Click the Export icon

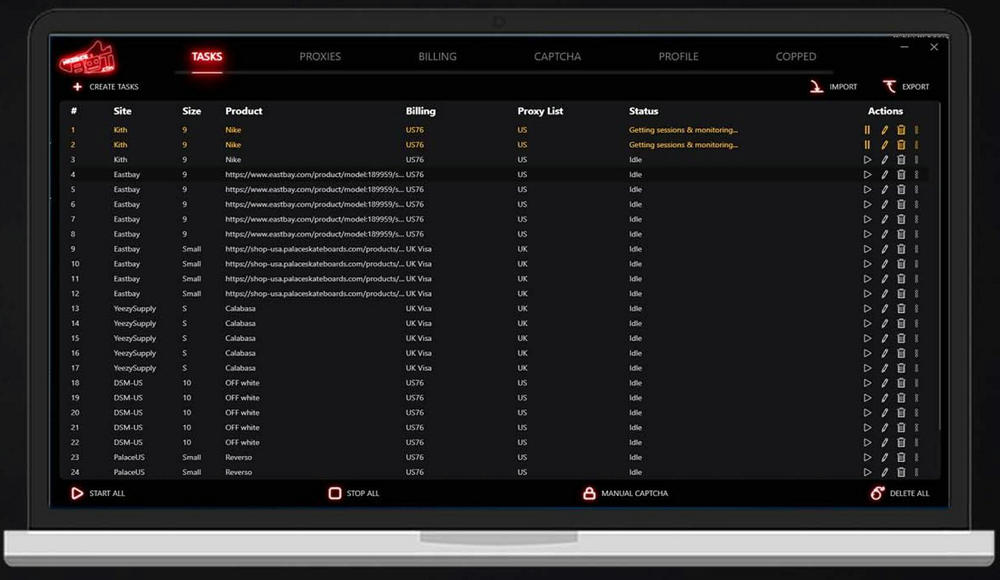point(889,87)
